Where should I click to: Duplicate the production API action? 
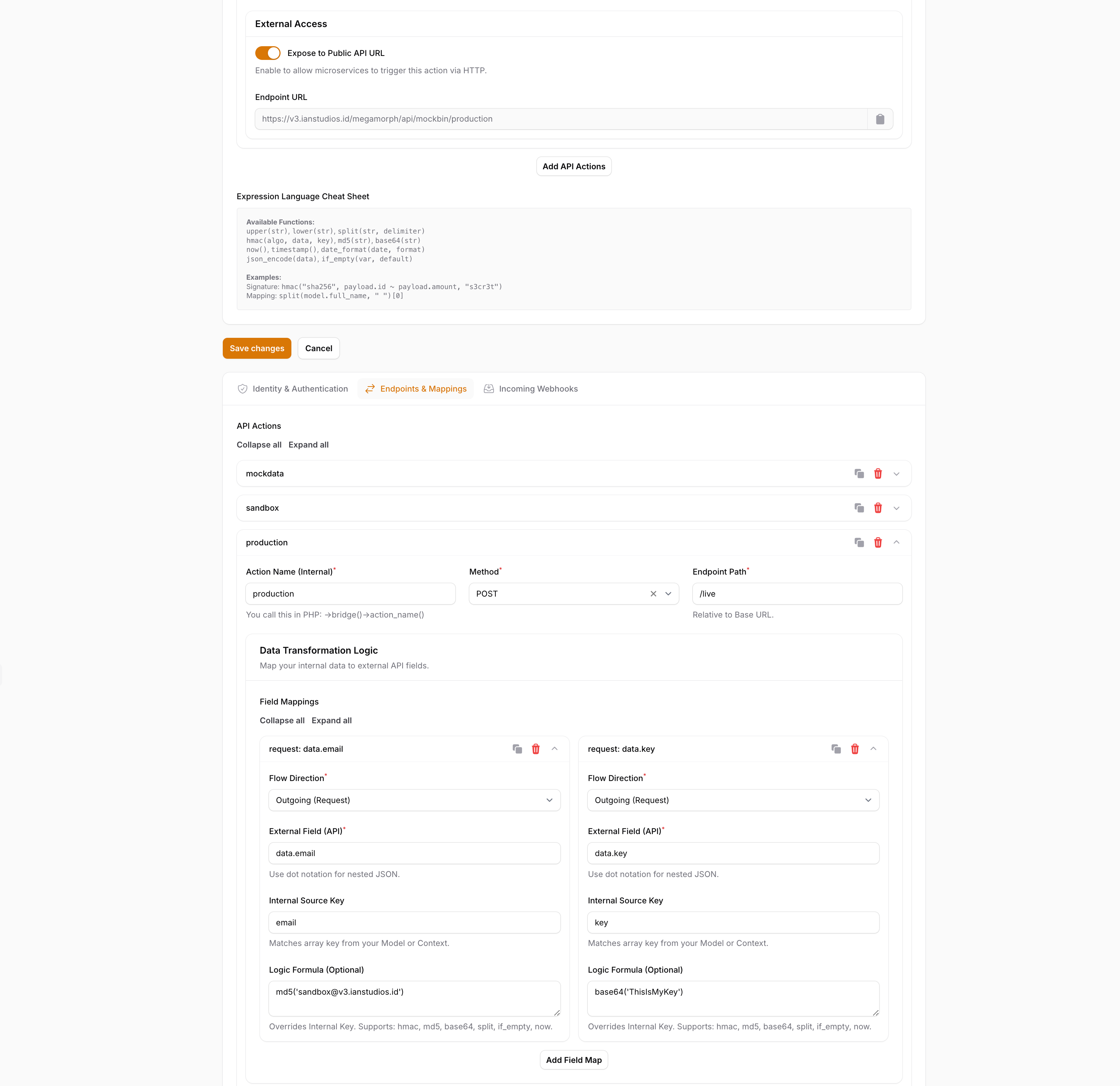click(859, 542)
